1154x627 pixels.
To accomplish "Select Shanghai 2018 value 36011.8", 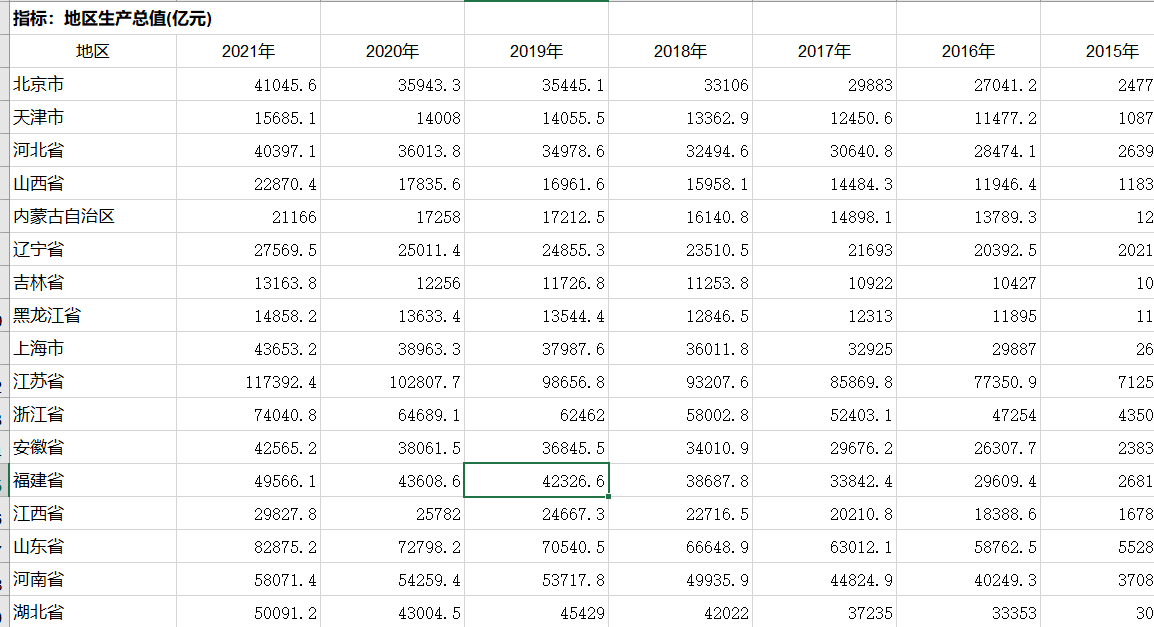I will point(680,349).
